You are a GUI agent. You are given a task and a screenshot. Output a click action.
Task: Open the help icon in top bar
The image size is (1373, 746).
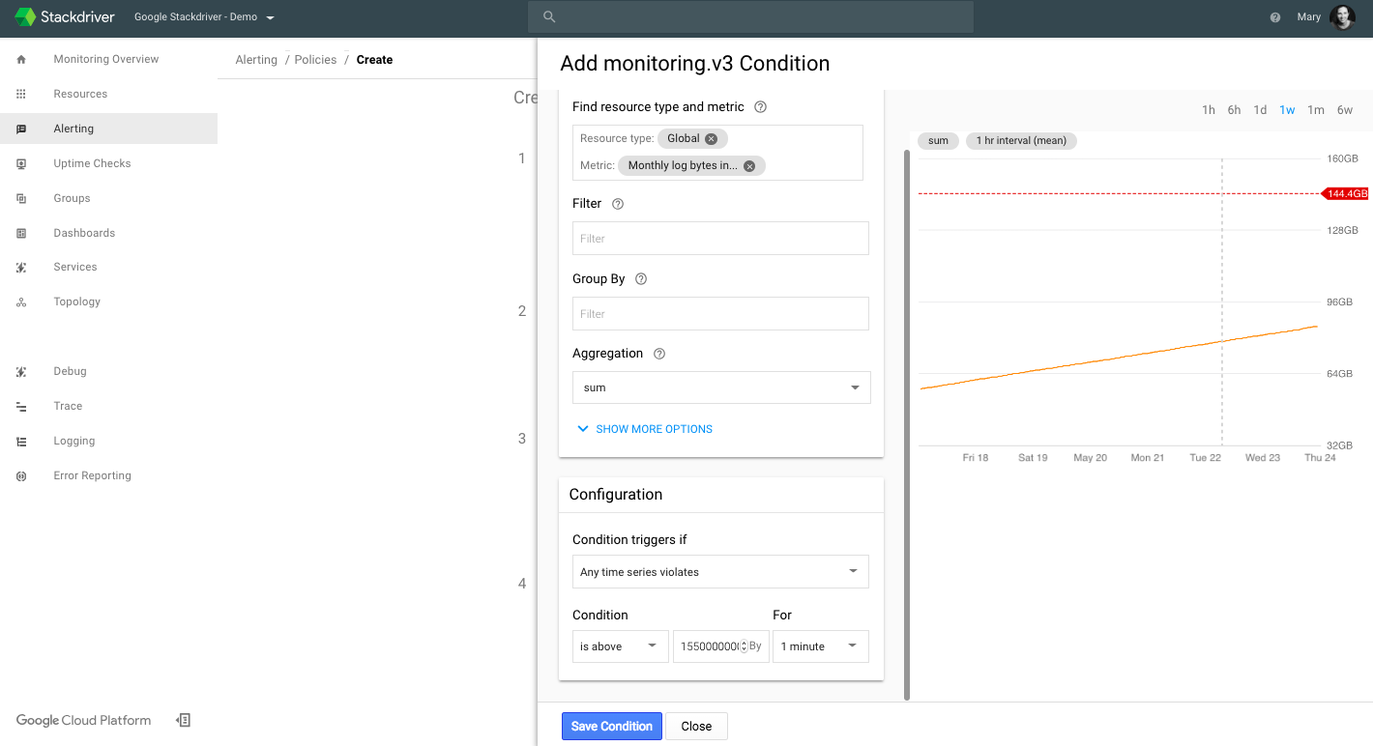1275,17
